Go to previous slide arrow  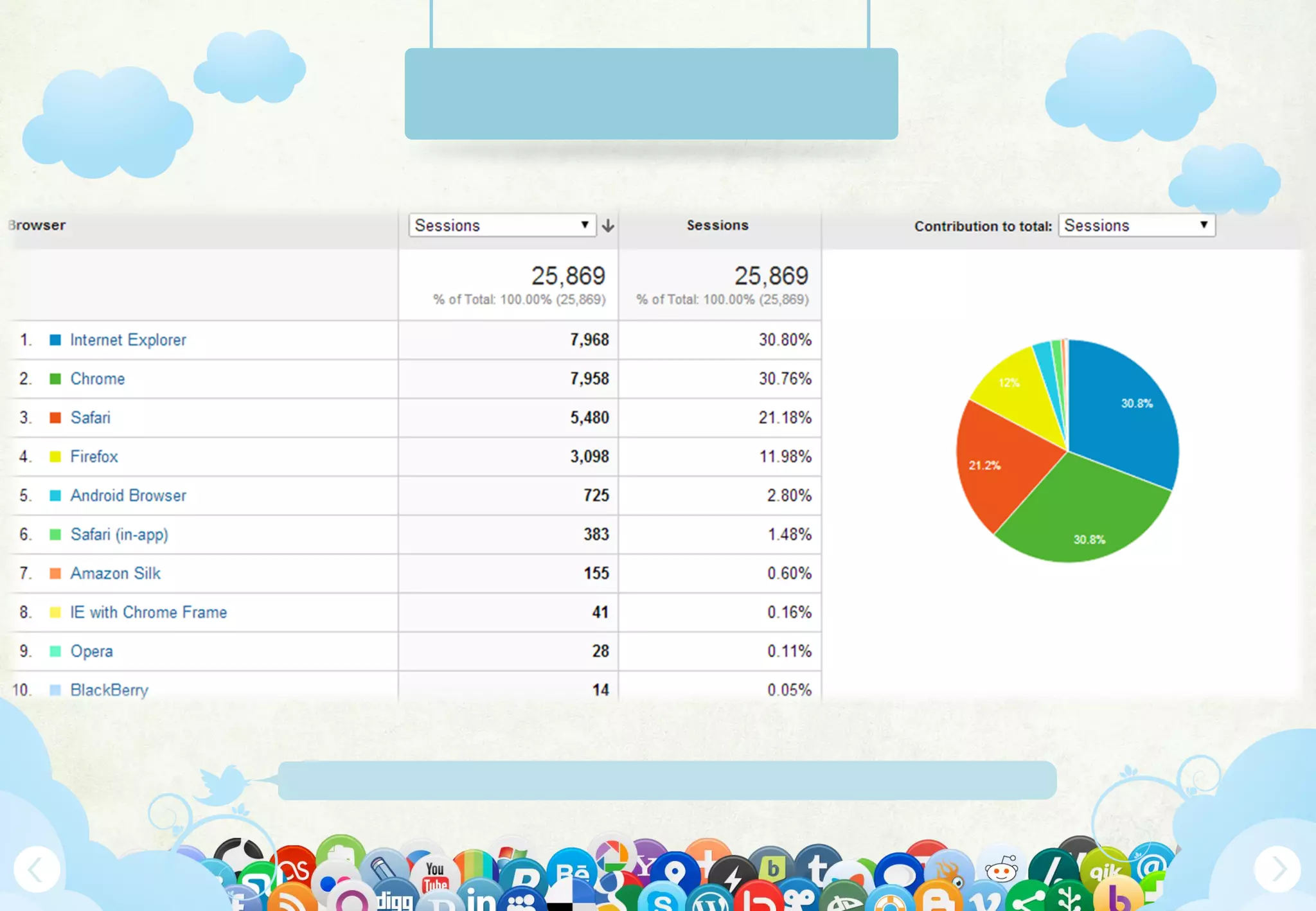tap(37, 870)
